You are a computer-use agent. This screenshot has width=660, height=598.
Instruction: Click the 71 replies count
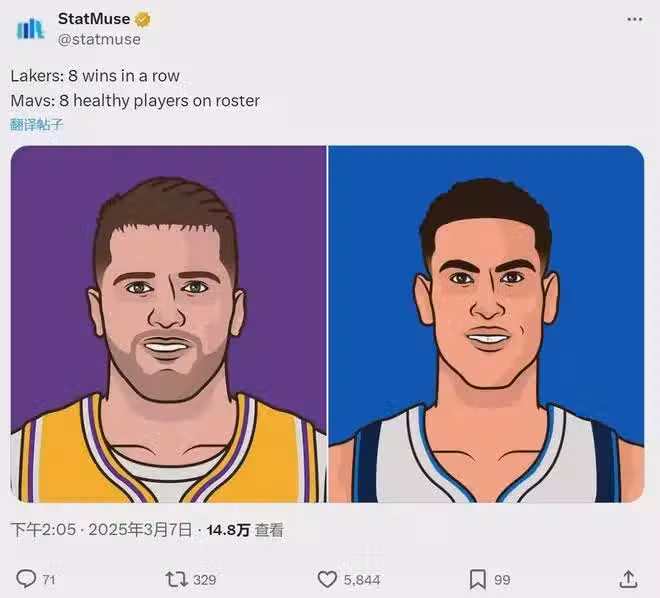coord(49,580)
